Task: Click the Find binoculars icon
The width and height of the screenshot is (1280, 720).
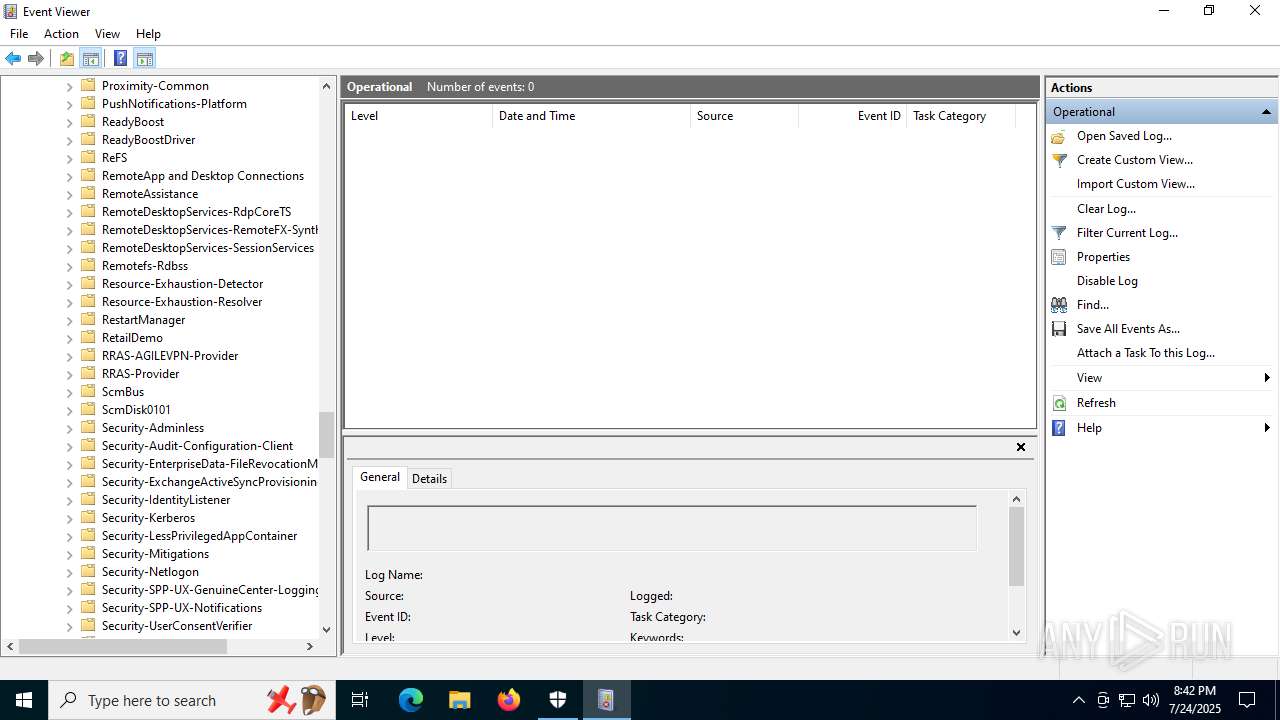Action: [1059, 305]
